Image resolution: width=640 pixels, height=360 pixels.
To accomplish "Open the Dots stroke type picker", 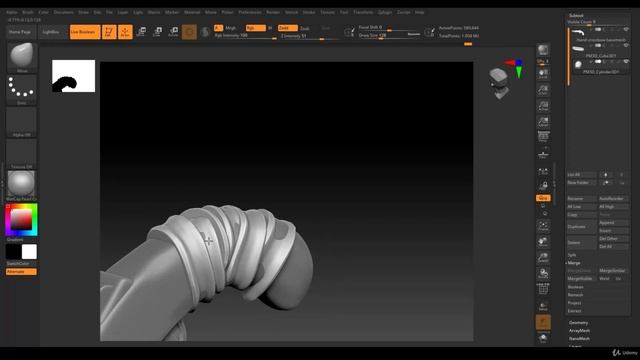I will pos(22,89).
